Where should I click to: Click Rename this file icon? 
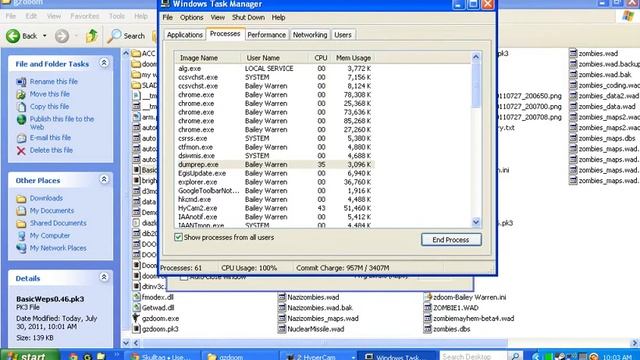click(x=21, y=82)
